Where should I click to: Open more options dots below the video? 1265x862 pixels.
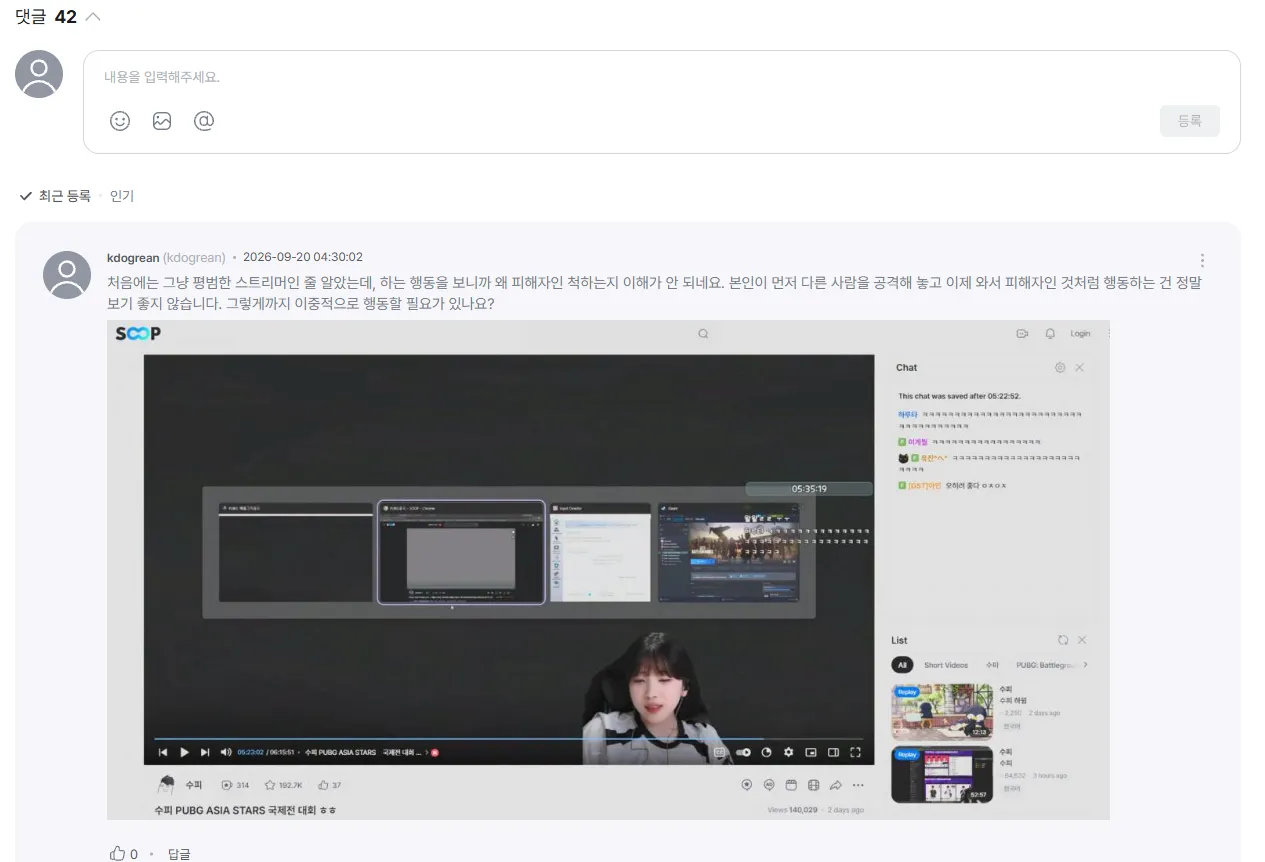tap(858, 785)
